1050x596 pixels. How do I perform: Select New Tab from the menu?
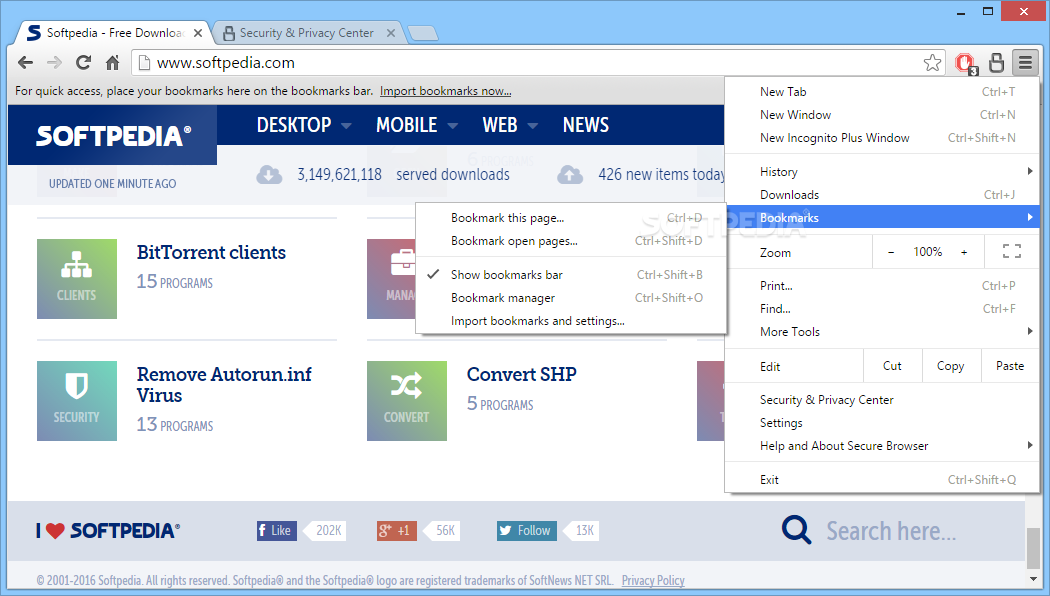click(882, 92)
